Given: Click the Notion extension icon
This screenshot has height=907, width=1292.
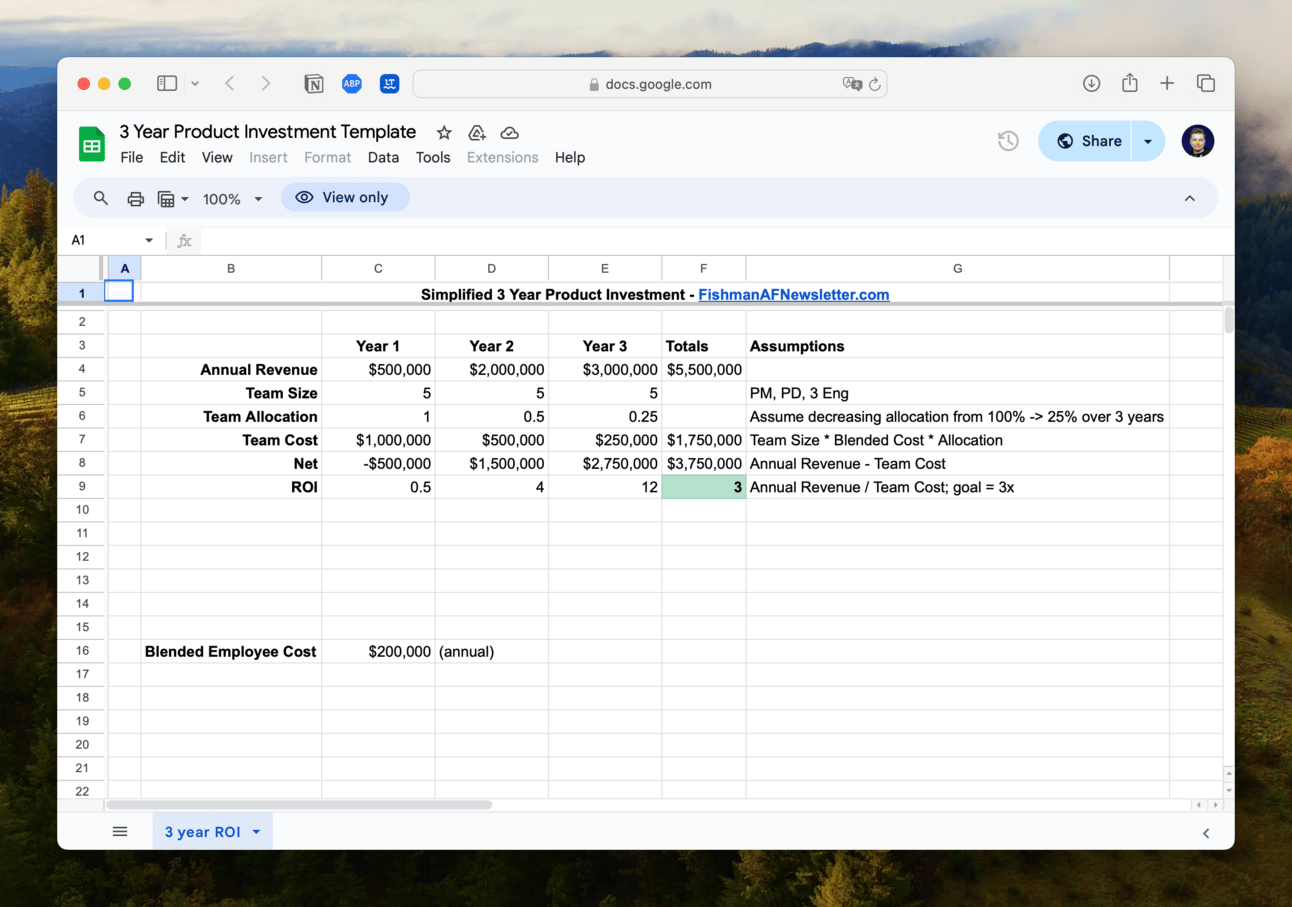Looking at the screenshot, I should [314, 84].
